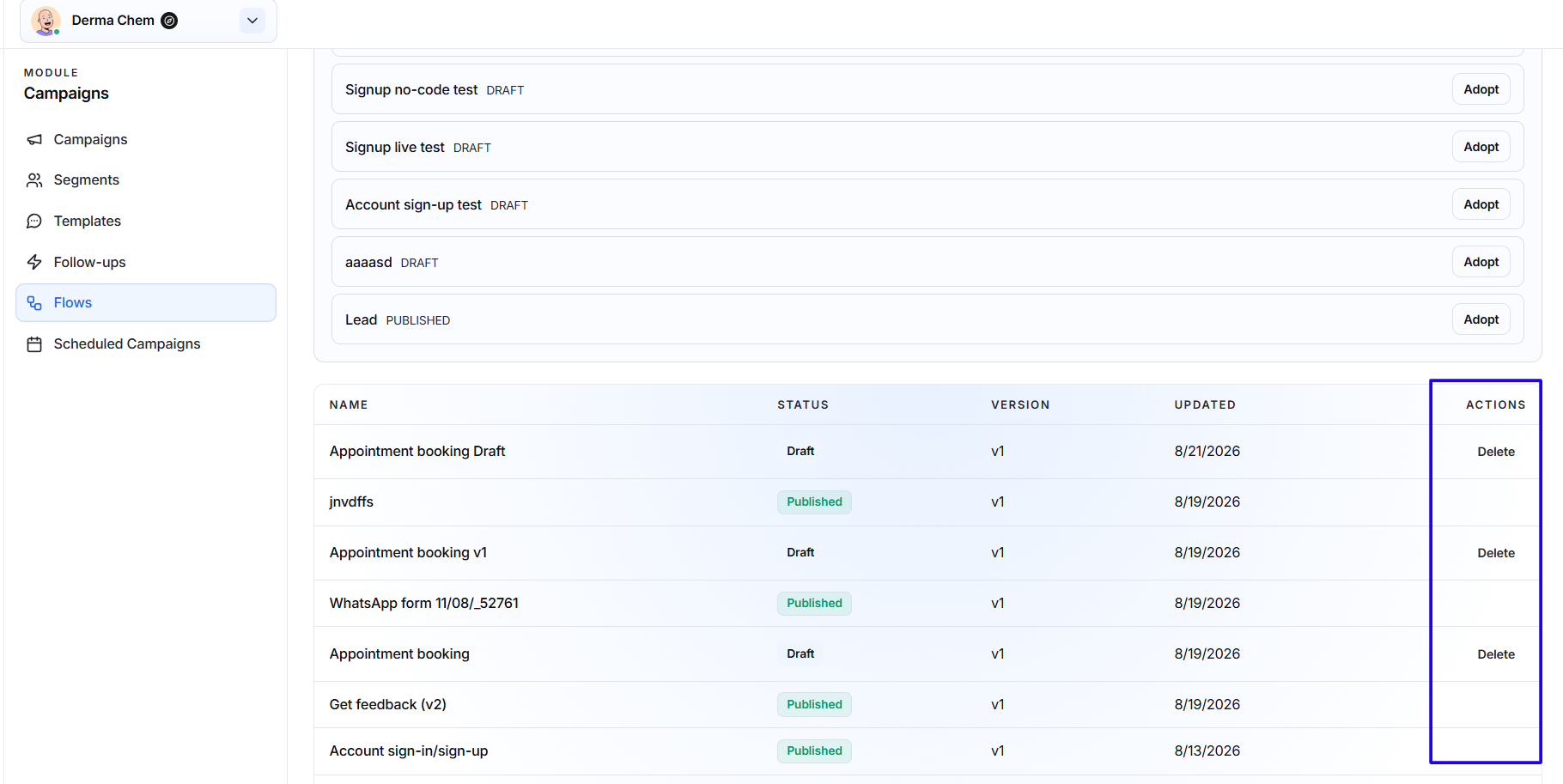Go to the Templates section
The width and height of the screenshot is (1563, 784).
(x=146, y=222)
